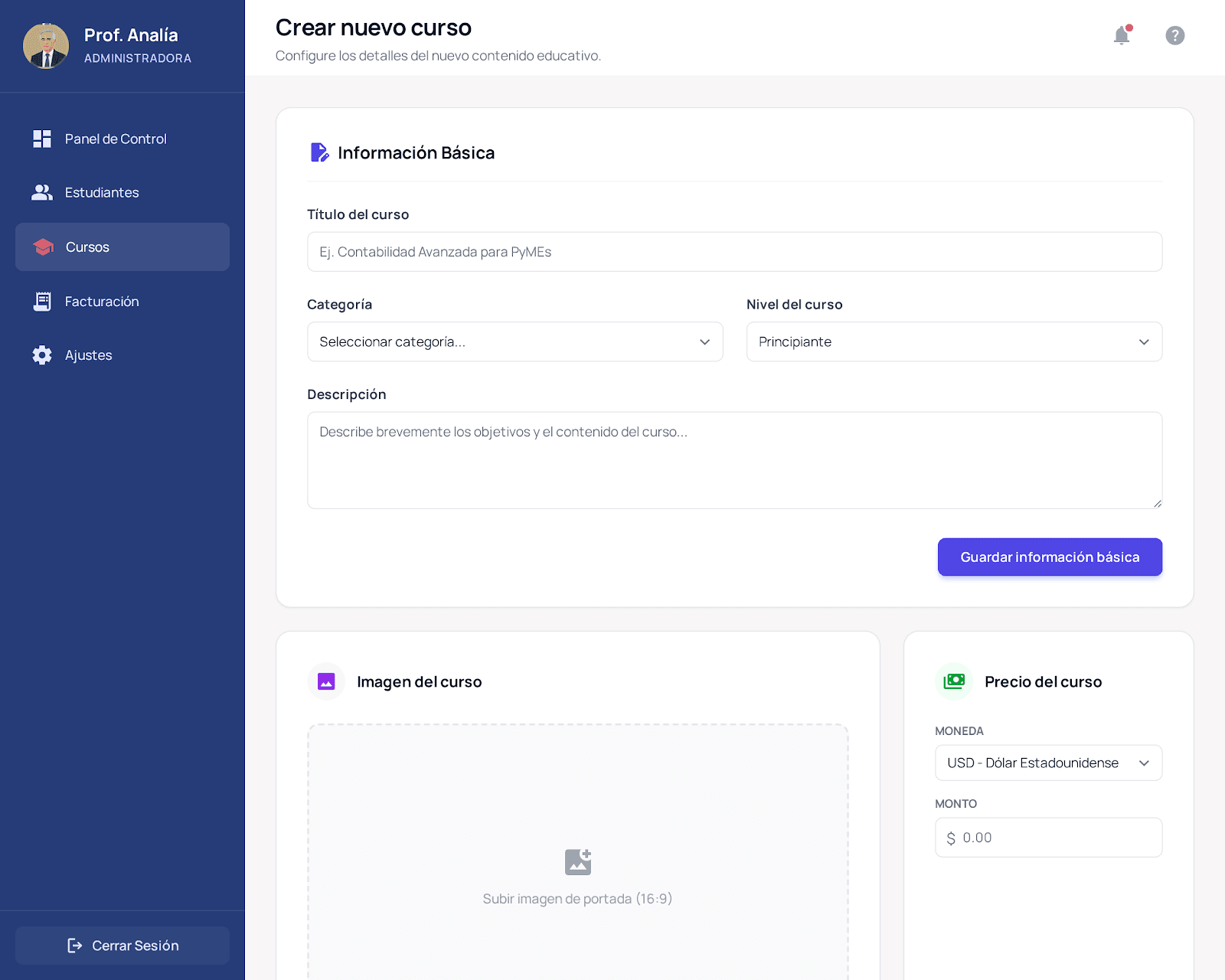The width and height of the screenshot is (1225, 980).
Task: Click into the Descripción text area
Action: [735, 460]
